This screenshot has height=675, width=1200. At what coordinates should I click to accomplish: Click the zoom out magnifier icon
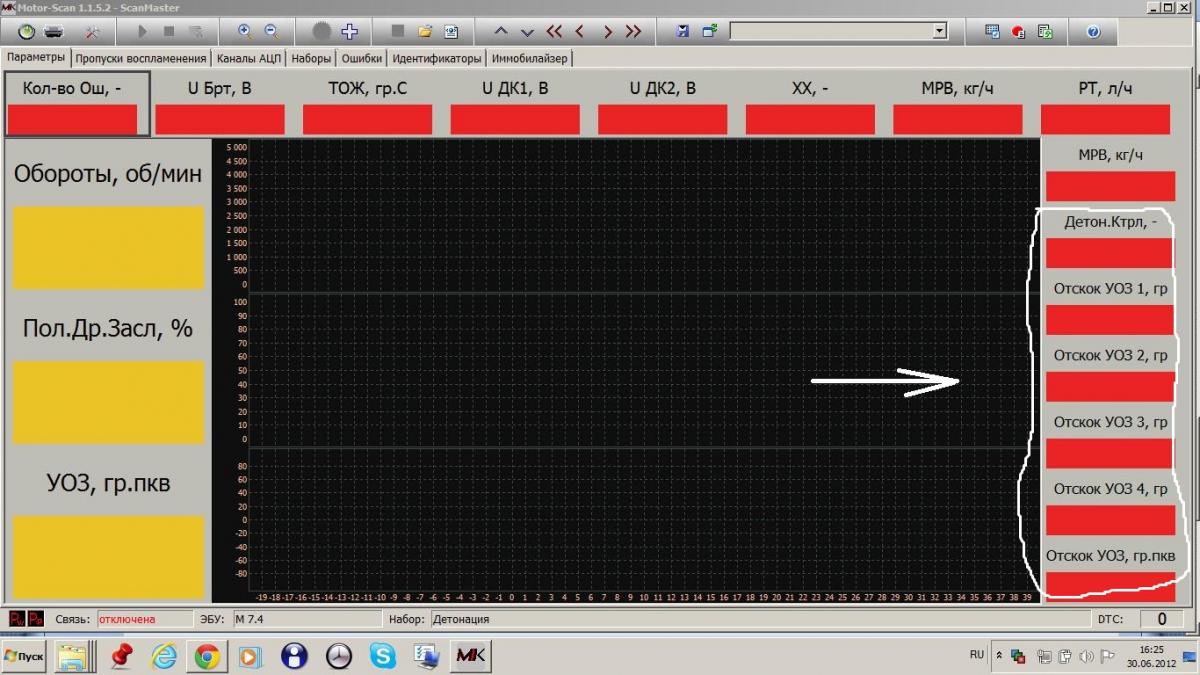click(270, 31)
